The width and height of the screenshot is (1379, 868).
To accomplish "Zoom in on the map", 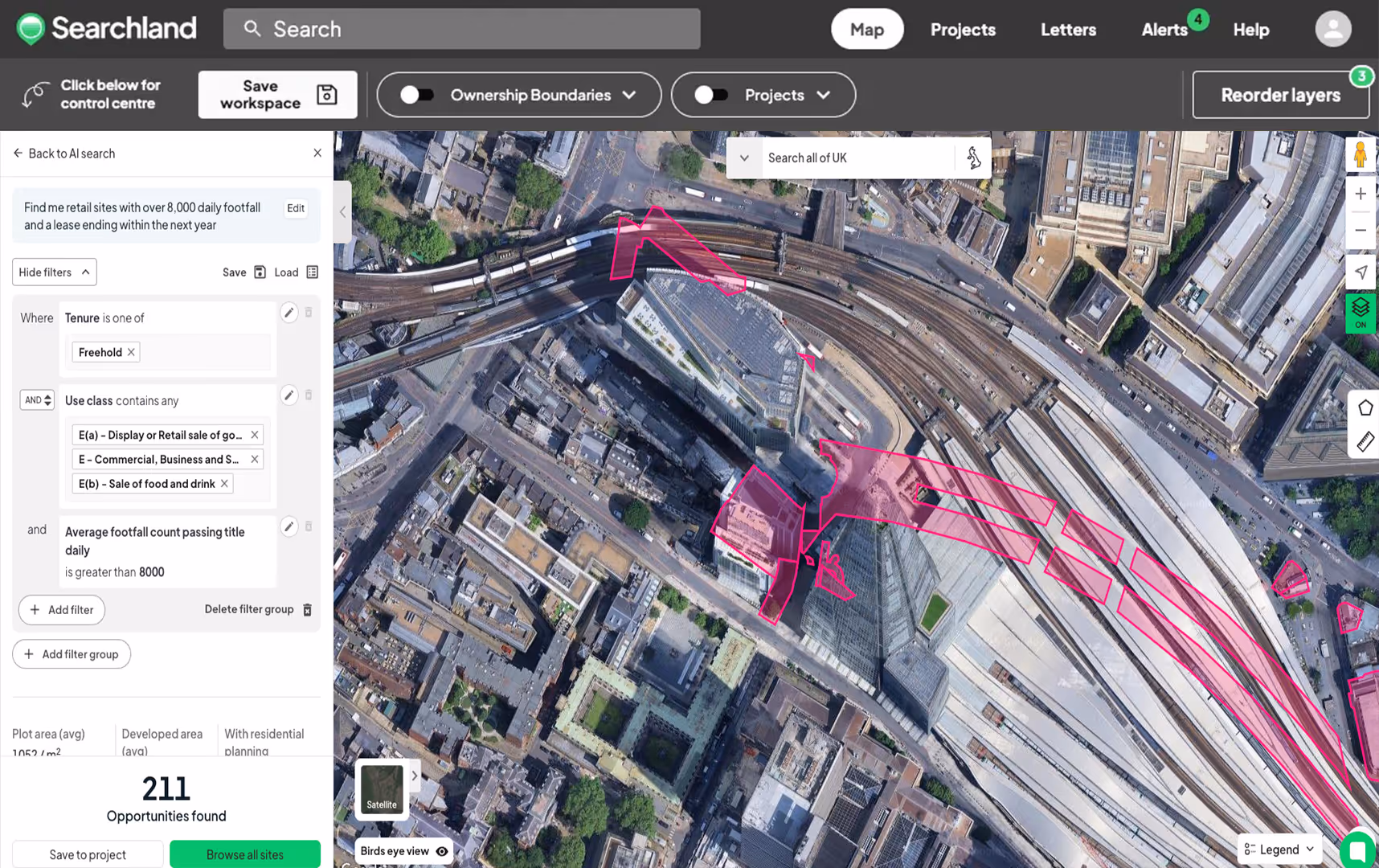I will 1361,194.
